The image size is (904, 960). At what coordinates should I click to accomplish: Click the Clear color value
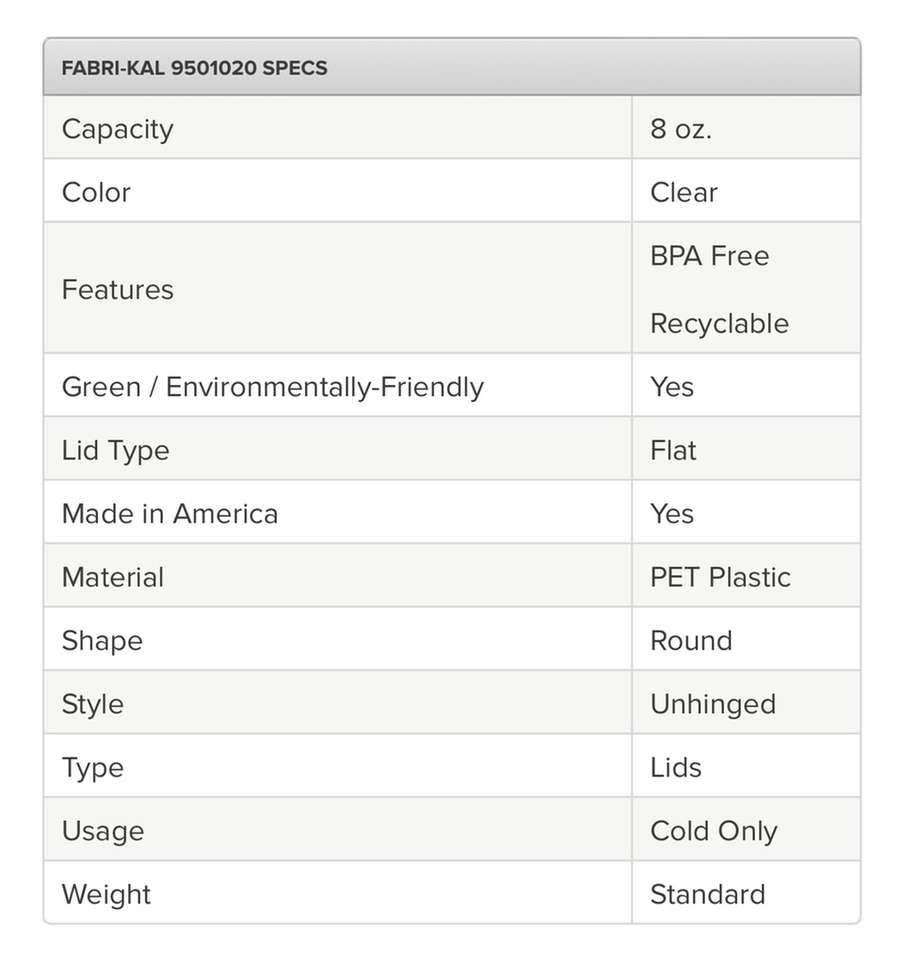684,192
